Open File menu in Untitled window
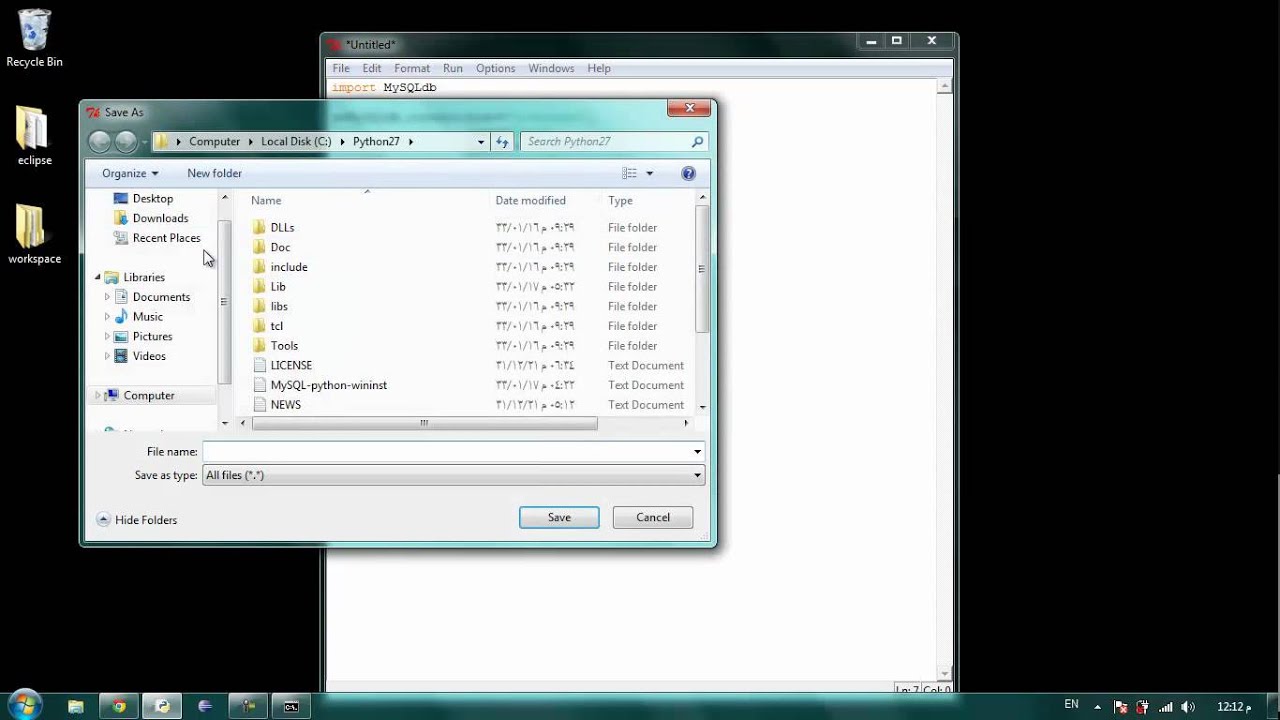The height and width of the screenshot is (720, 1280). coord(341,68)
